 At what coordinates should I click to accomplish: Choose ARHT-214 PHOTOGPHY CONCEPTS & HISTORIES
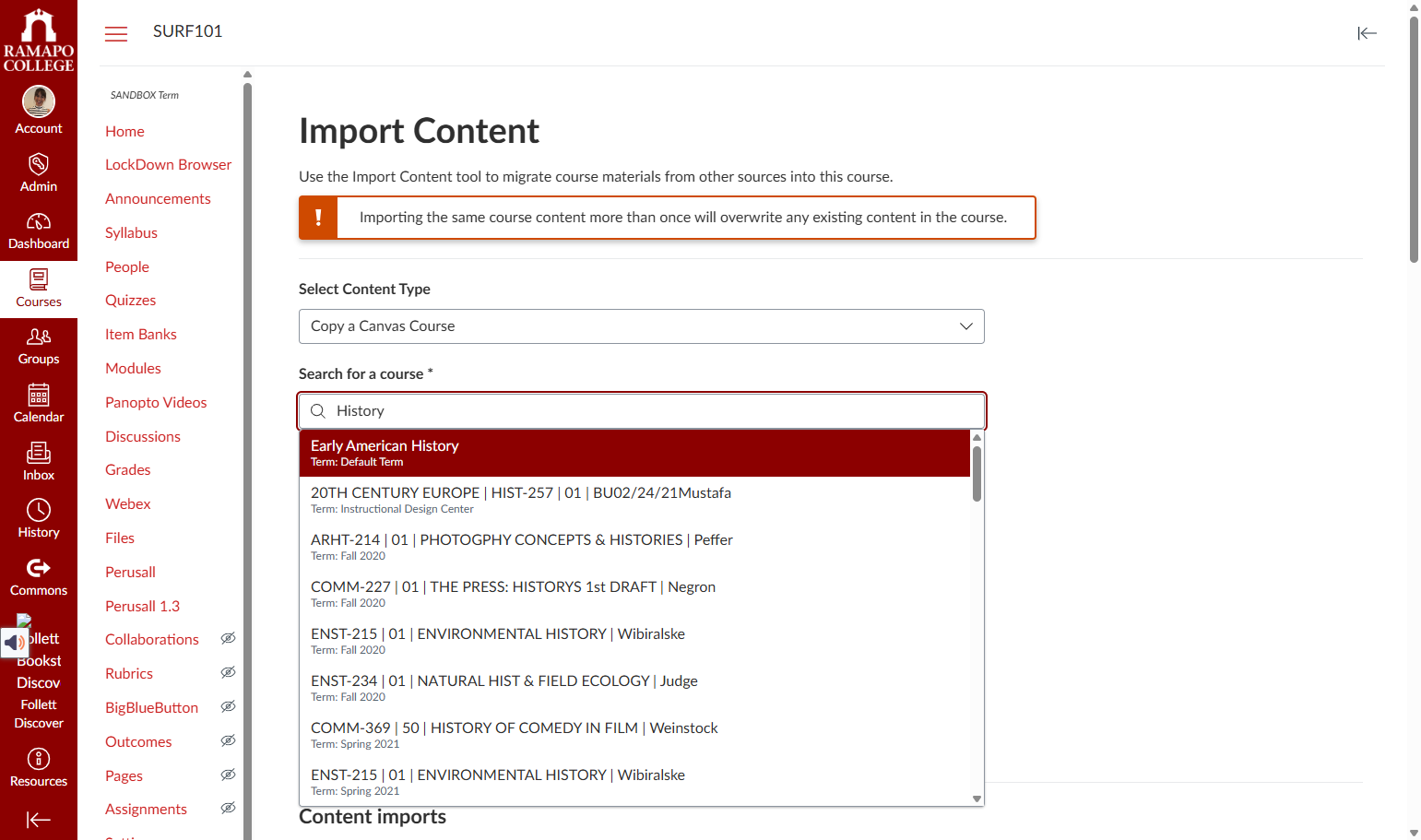pos(634,547)
